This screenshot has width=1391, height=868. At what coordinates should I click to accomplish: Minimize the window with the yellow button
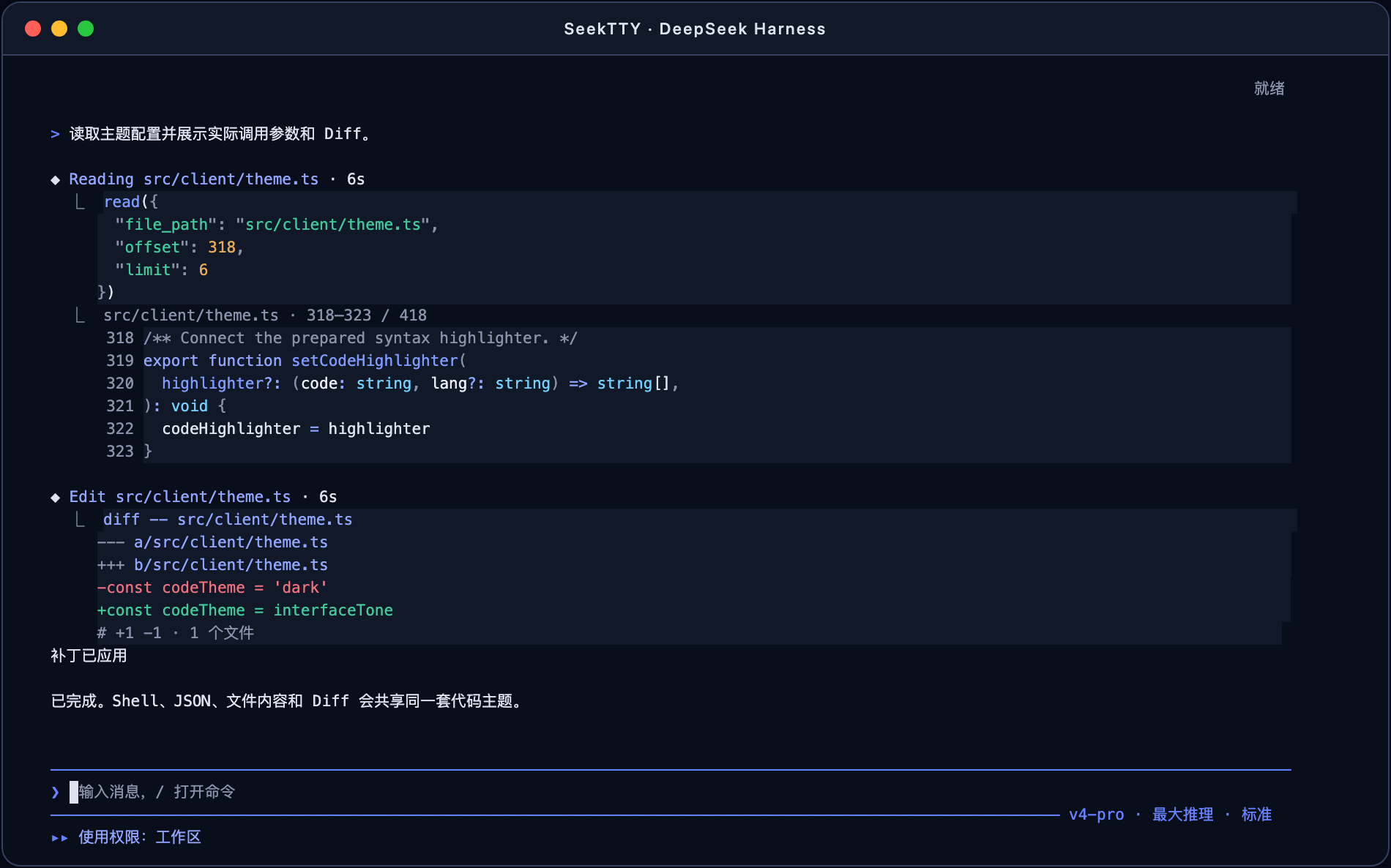[x=59, y=29]
